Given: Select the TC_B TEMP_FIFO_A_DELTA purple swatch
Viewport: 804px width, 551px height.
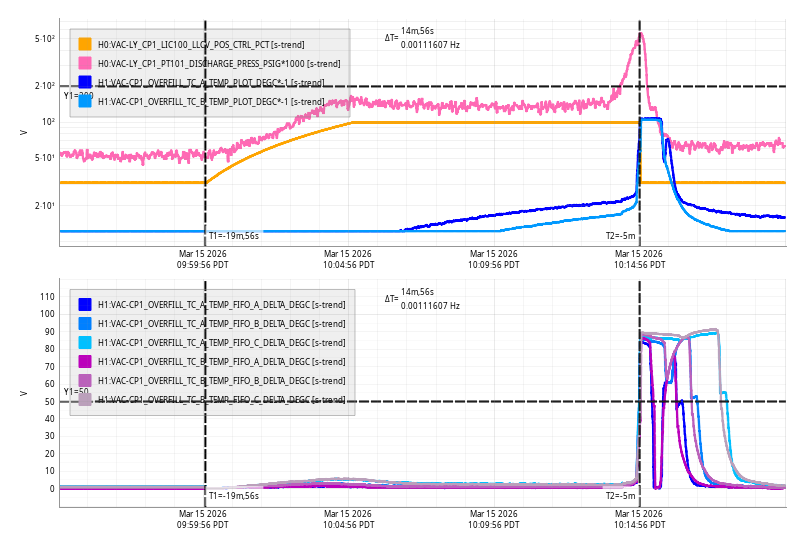Looking at the screenshot, I should (85, 362).
